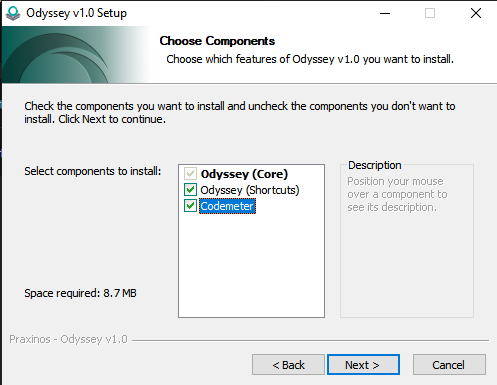
Task: Click the 'Choose which features' subtitle text
Action: 310,59
